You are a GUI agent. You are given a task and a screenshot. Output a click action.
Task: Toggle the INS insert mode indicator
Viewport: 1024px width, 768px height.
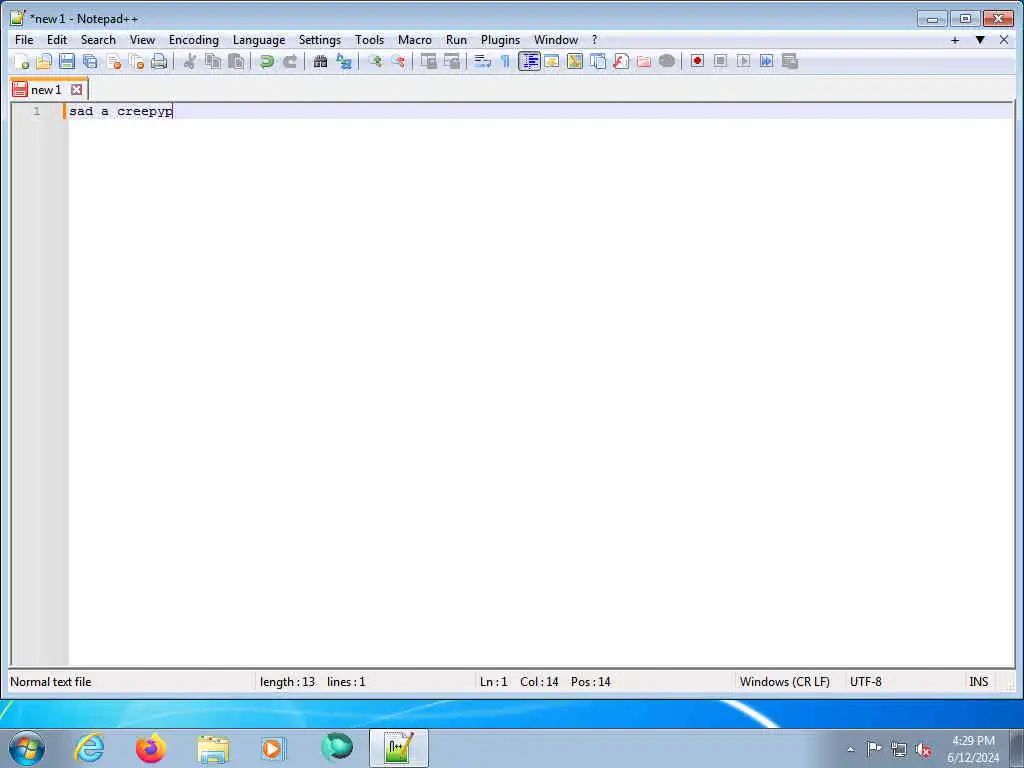[978, 682]
